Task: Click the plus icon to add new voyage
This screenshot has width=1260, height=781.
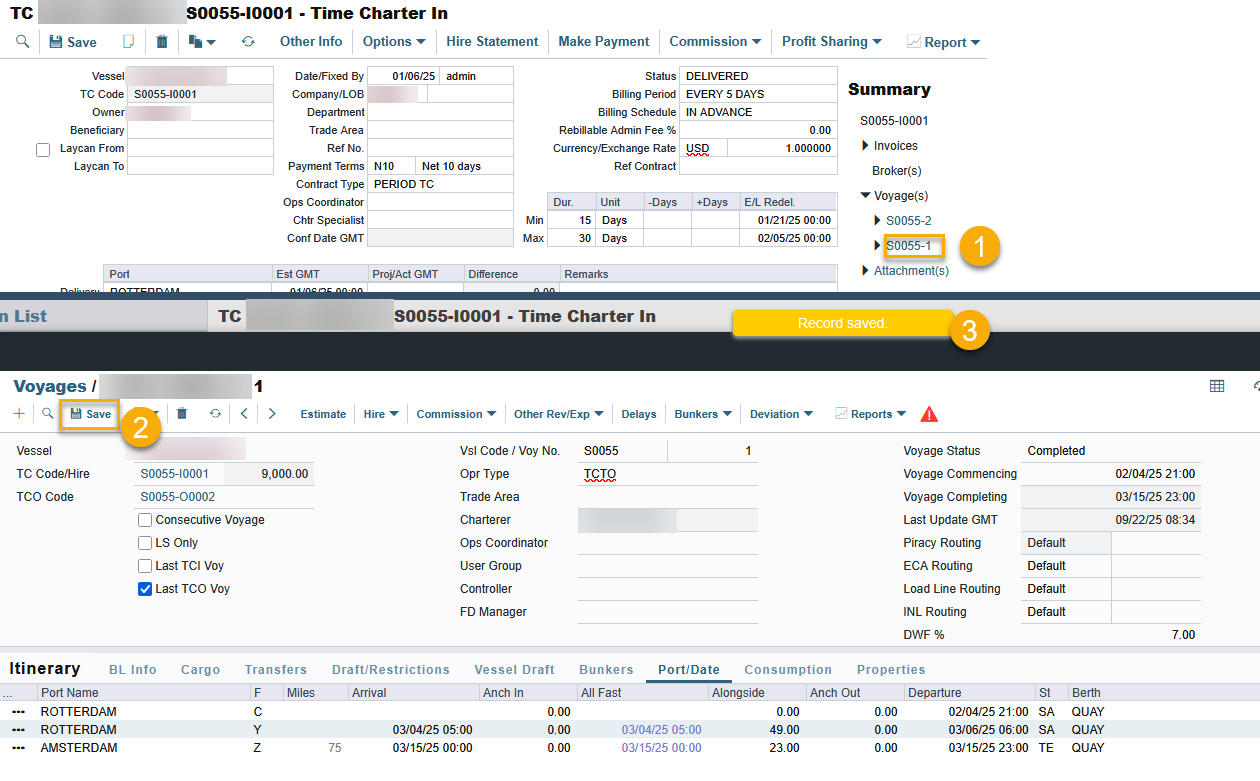Action: coord(19,413)
